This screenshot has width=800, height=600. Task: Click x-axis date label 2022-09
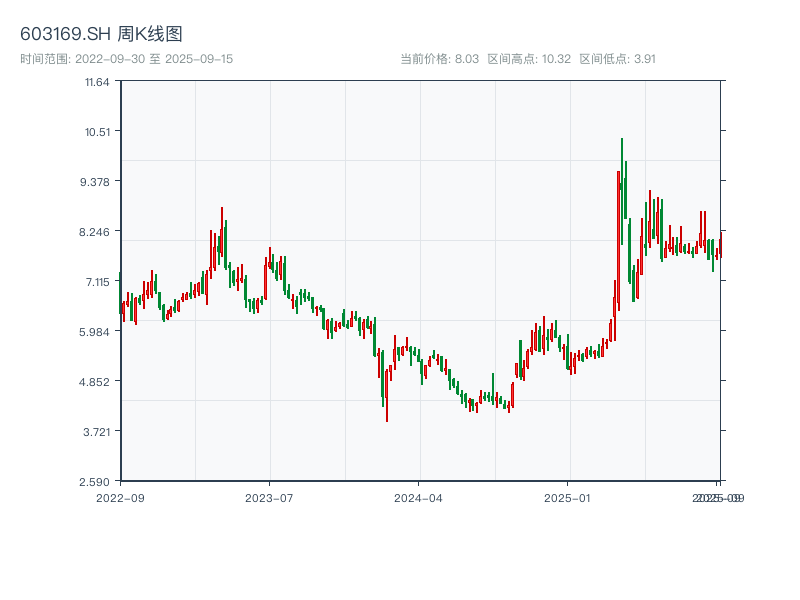[120, 498]
